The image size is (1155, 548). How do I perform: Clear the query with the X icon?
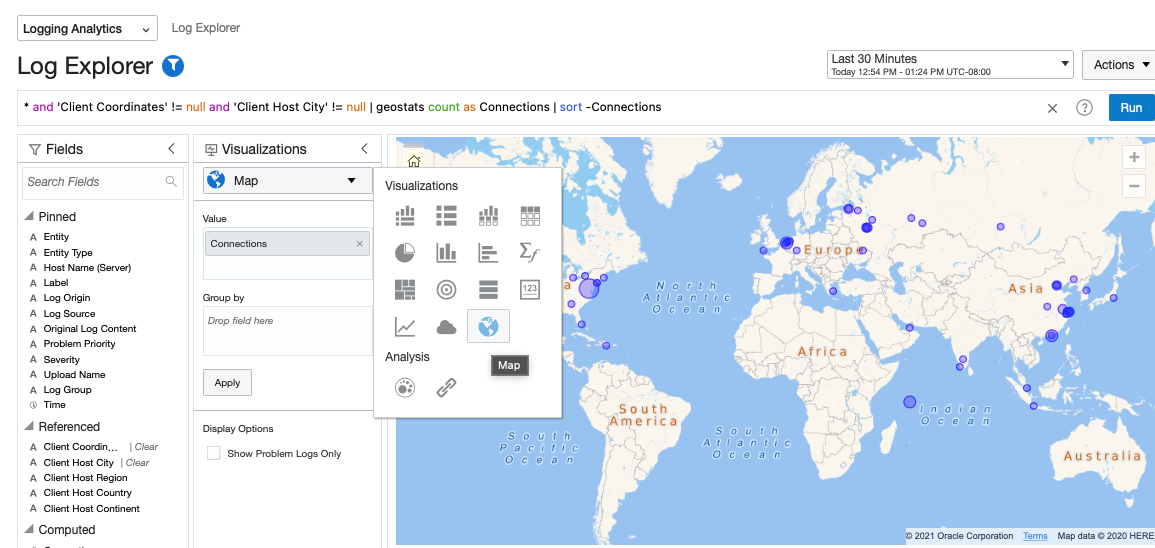click(x=1053, y=108)
